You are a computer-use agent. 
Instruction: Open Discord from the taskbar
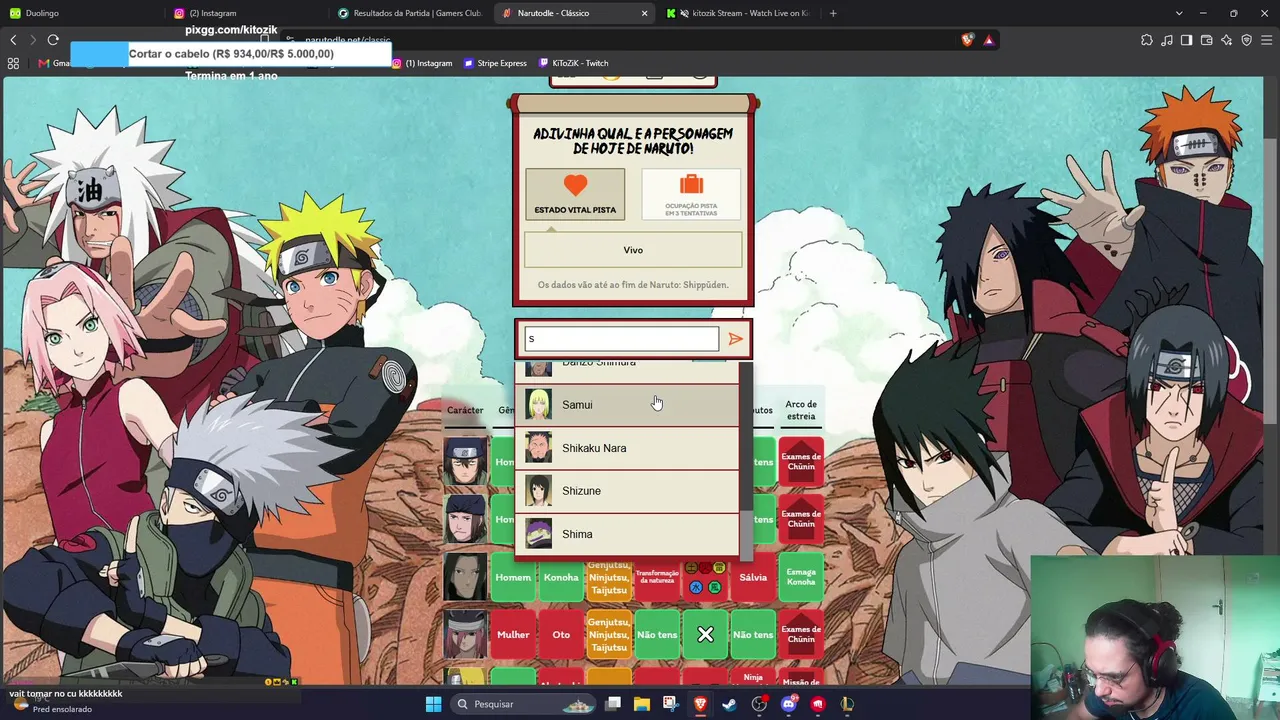789,704
